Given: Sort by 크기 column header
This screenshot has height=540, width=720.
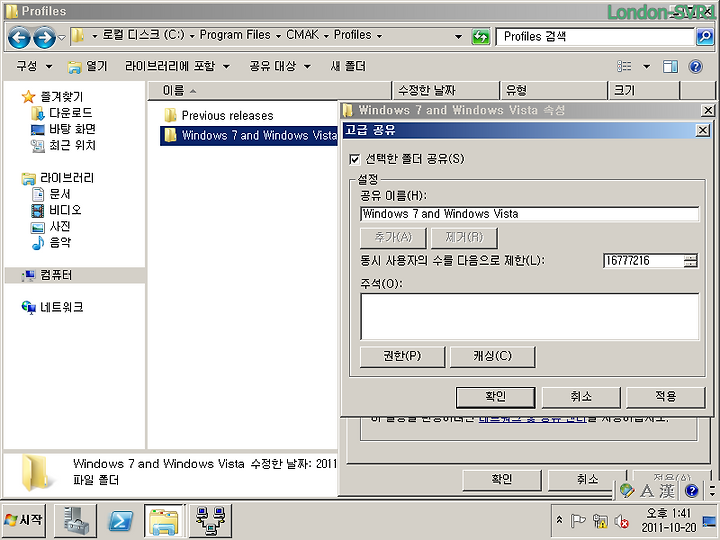Looking at the screenshot, I should (644, 90).
